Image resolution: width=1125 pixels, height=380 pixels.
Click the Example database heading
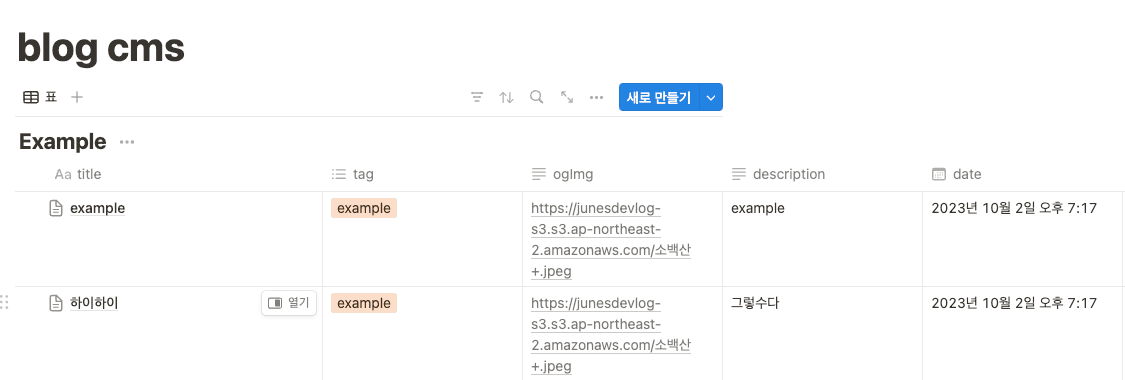(x=62, y=142)
